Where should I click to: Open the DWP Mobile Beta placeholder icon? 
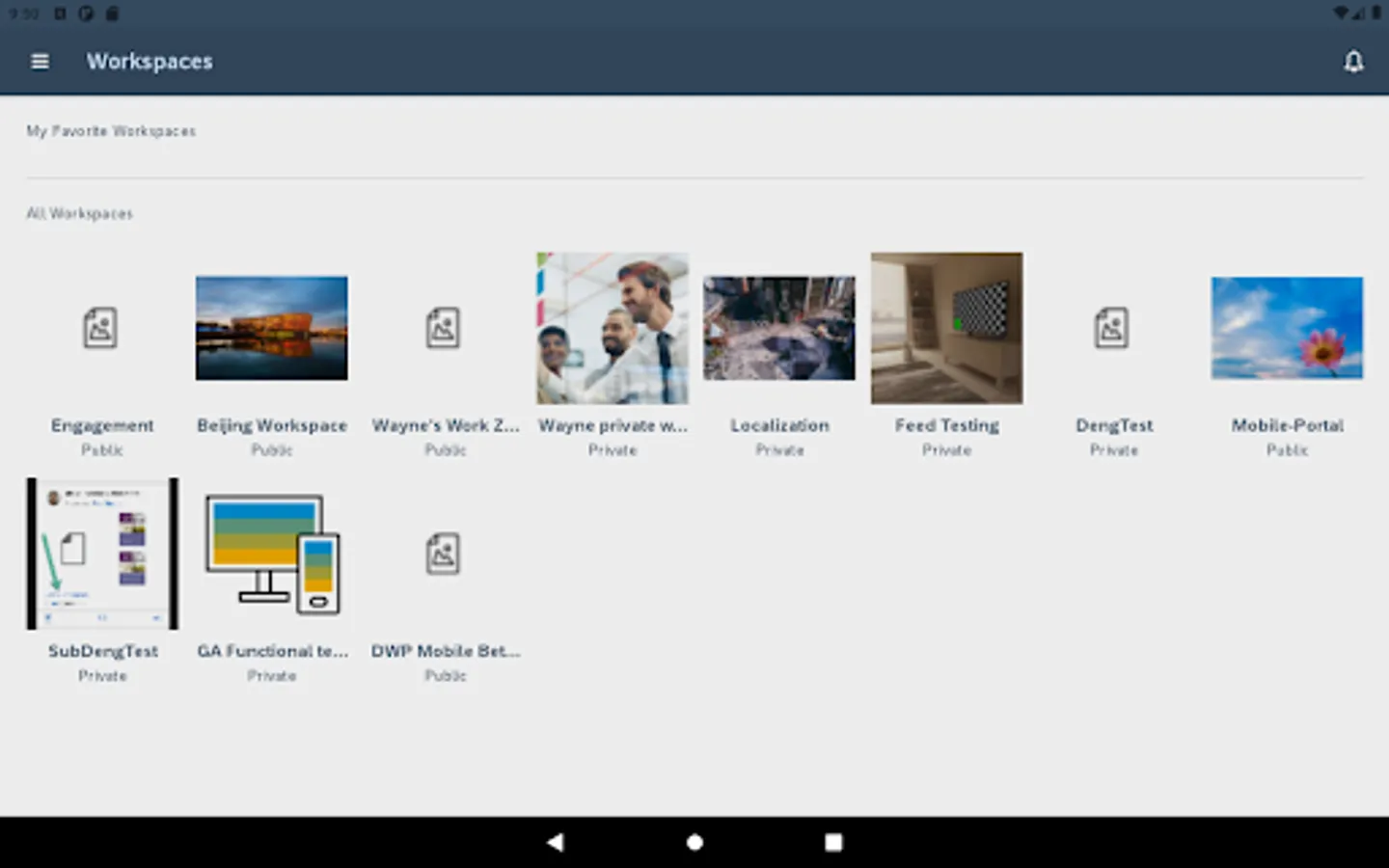[x=443, y=554]
